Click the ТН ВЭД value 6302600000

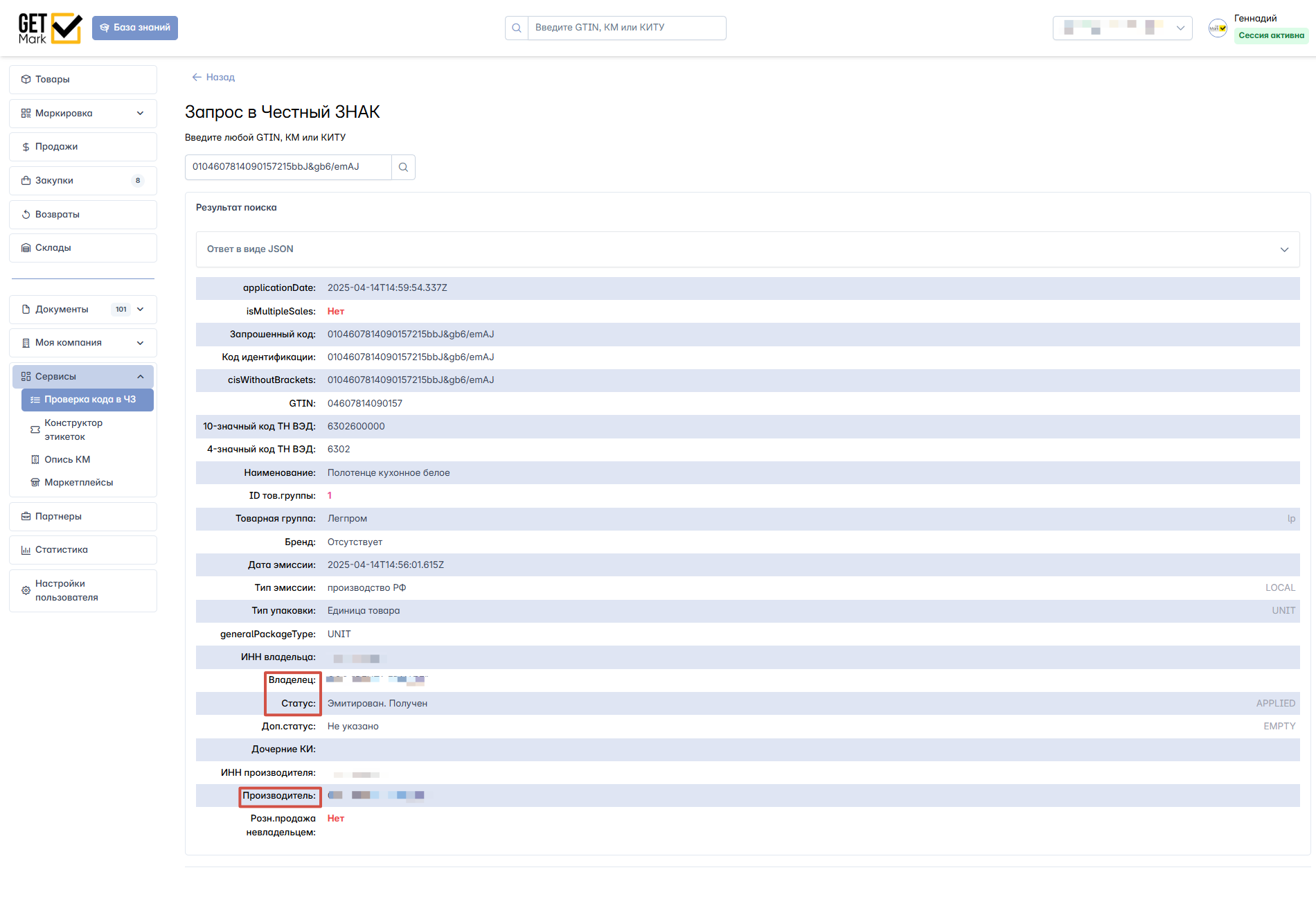click(x=356, y=427)
